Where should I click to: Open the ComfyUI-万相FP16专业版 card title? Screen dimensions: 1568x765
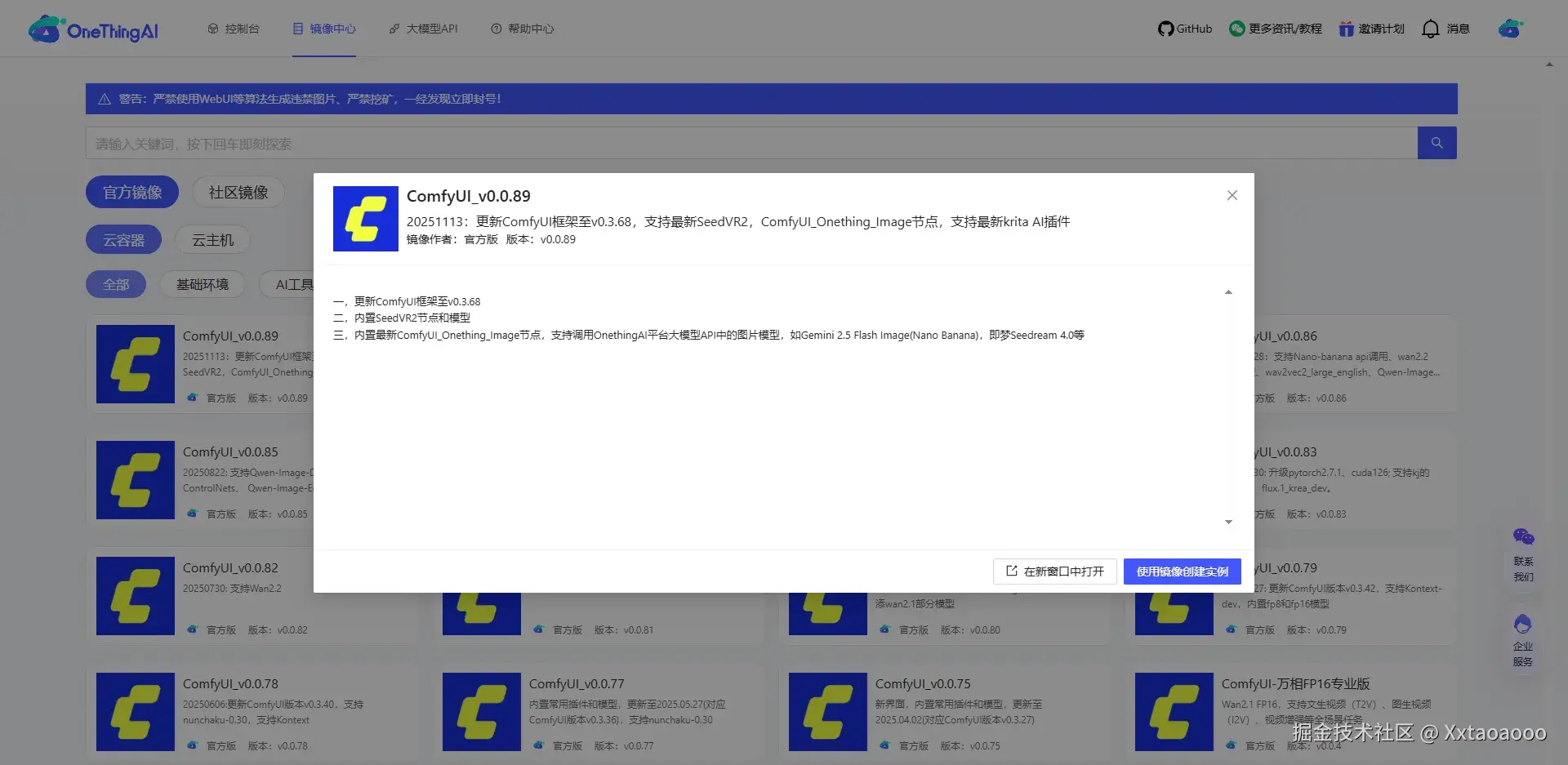(1295, 683)
